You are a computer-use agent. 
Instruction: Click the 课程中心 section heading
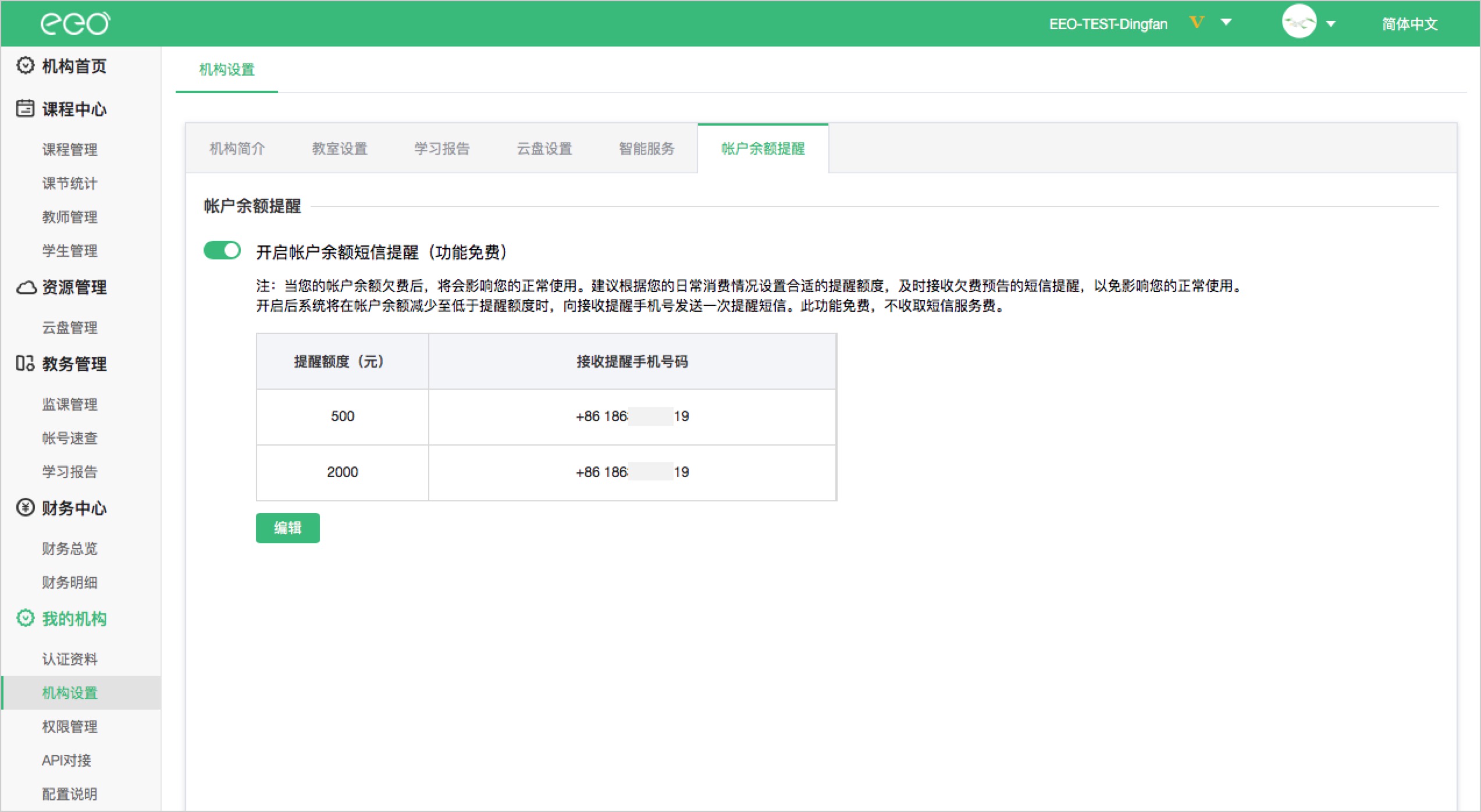(x=74, y=109)
